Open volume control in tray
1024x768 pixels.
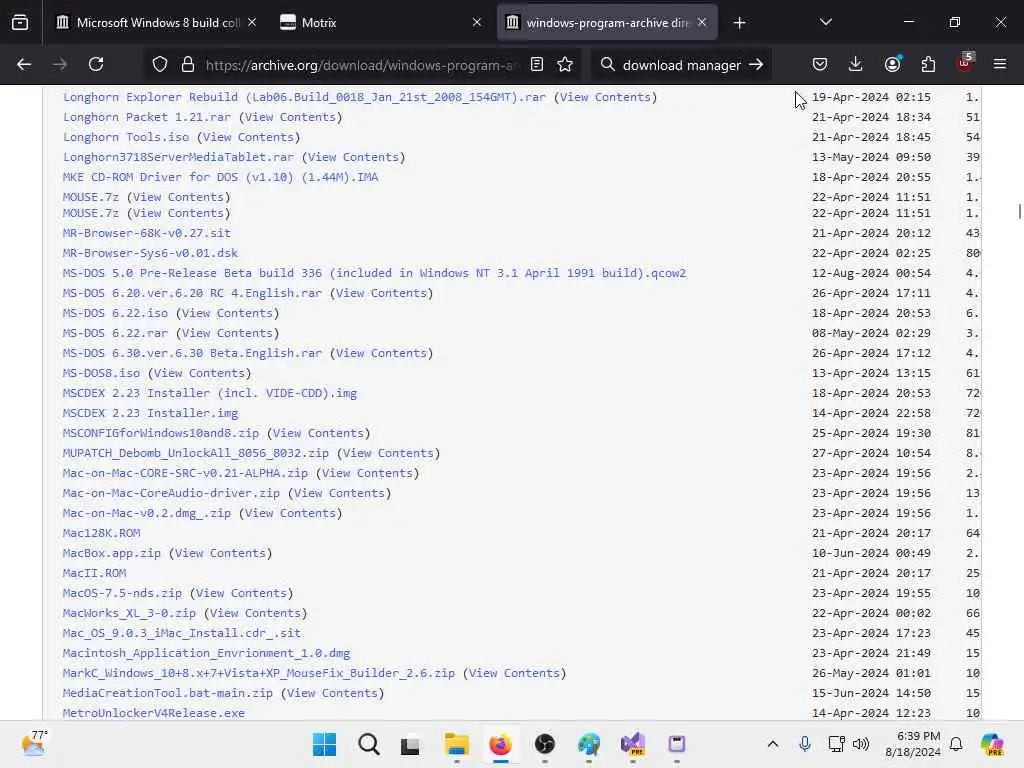pos(861,744)
